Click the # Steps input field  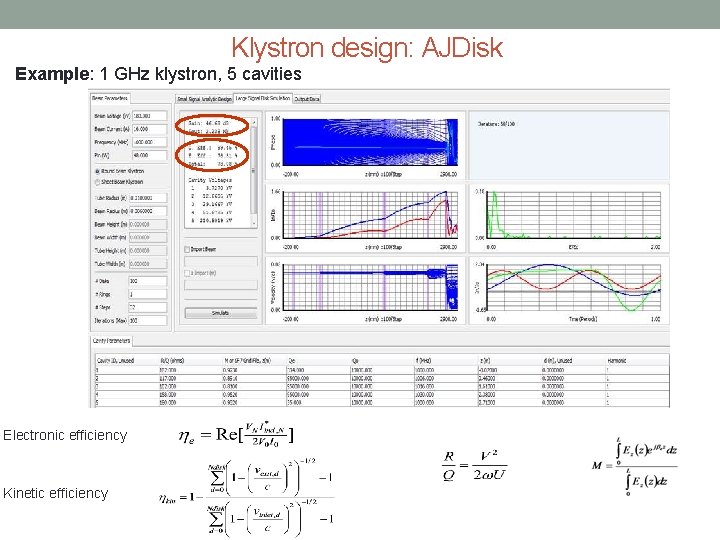(148, 307)
